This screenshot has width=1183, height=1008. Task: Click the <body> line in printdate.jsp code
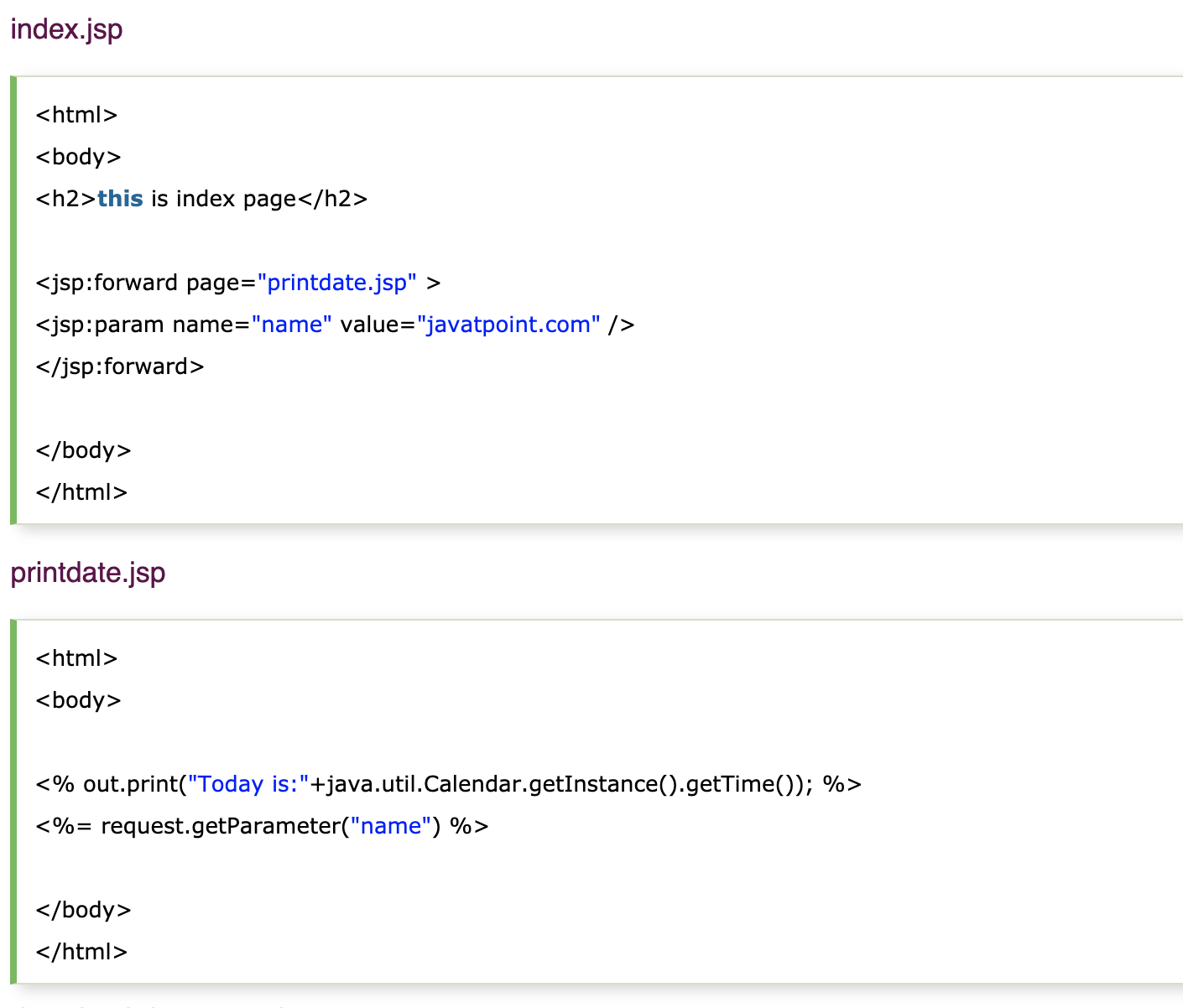point(79,700)
